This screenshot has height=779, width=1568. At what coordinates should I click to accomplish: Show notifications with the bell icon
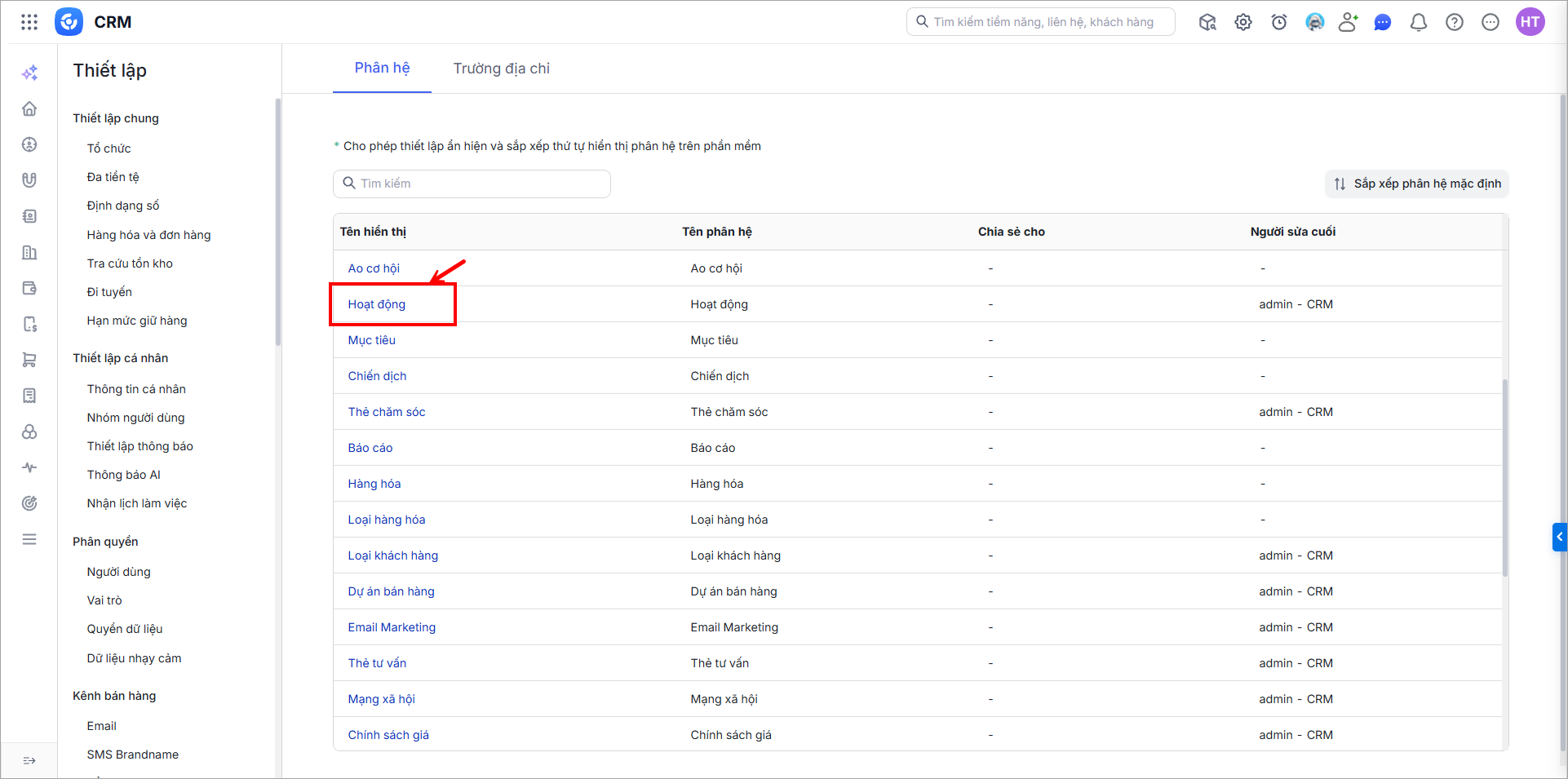(1419, 22)
